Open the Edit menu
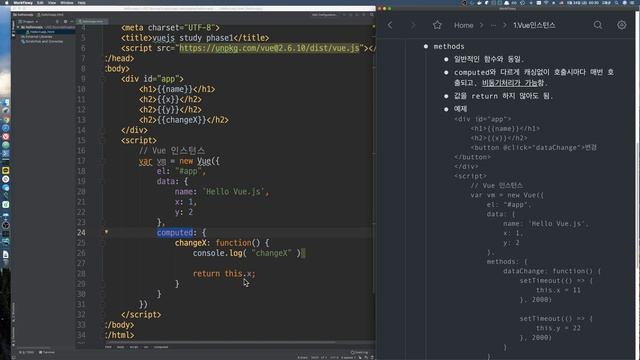 [x=40, y=2]
